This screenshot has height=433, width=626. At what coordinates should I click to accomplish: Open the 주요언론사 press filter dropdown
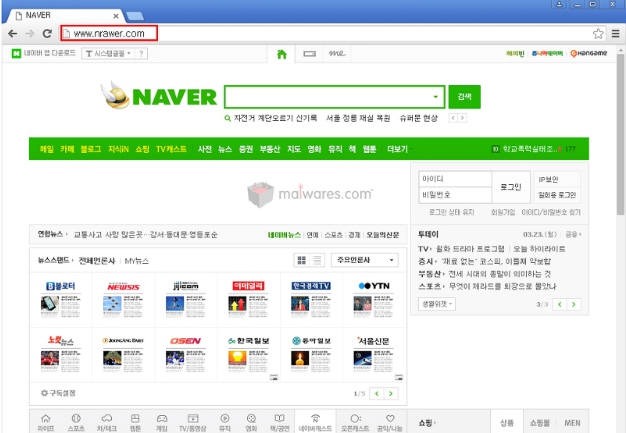coord(365,260)
